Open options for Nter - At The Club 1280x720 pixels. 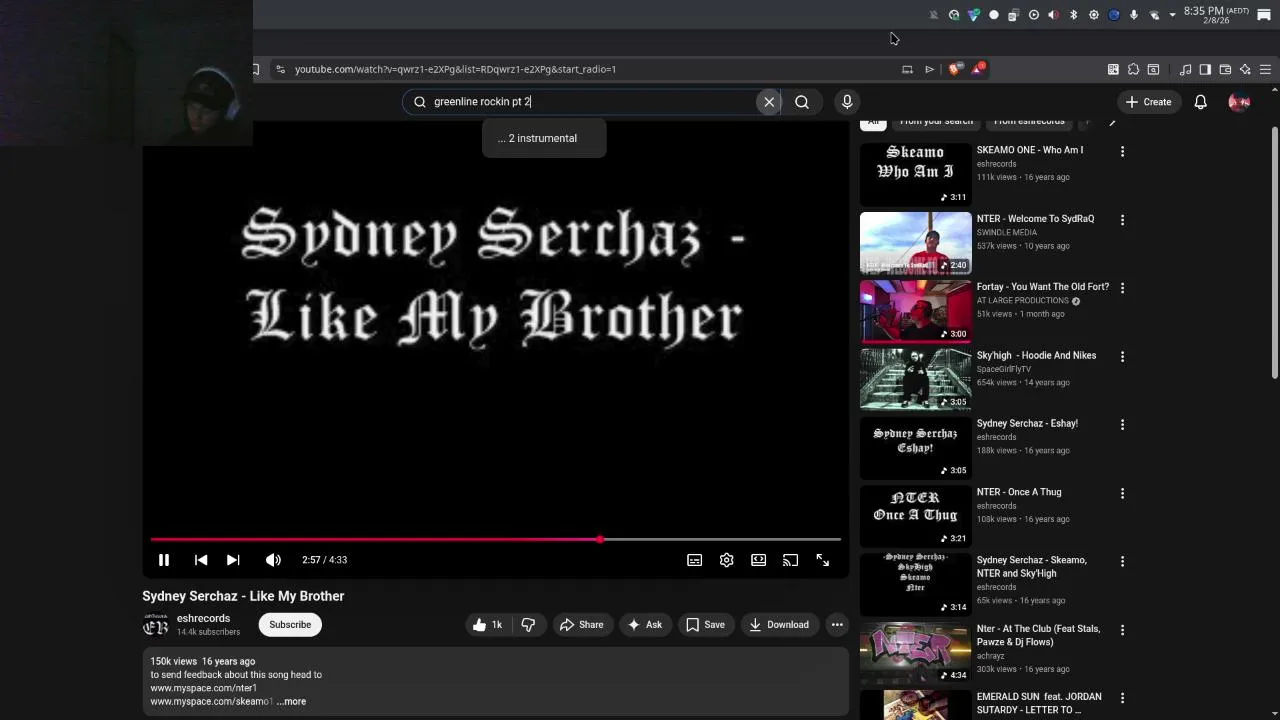tap(1122, 631)
